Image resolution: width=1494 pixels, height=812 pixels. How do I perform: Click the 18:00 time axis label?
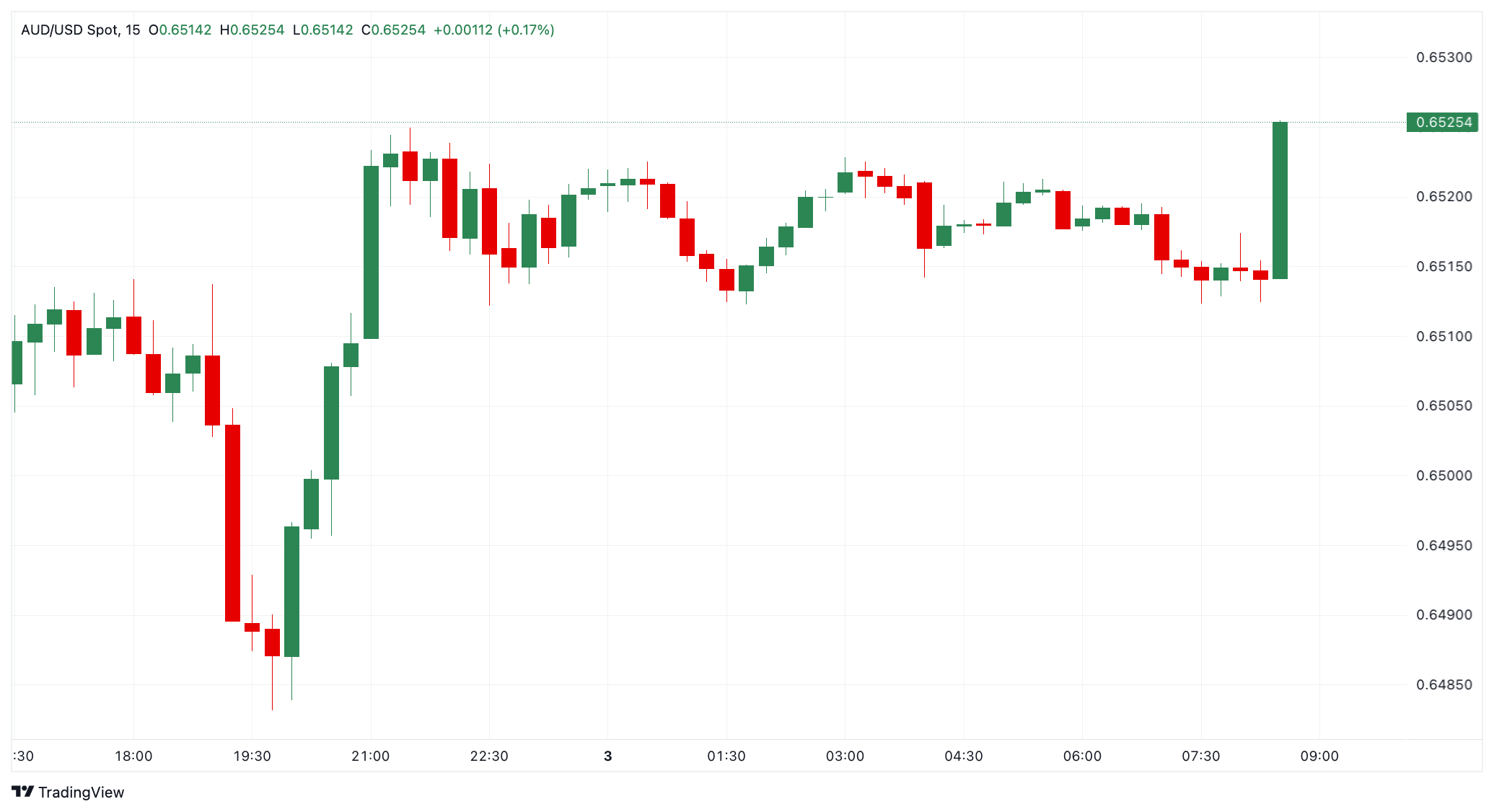point(133,756)
